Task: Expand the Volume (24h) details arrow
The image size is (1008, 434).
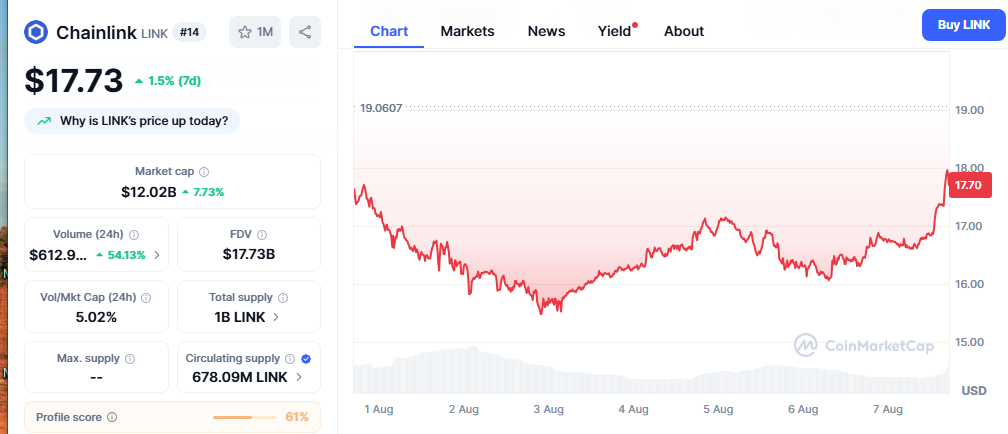Action: pyautogui.click(x=157, y=255)
